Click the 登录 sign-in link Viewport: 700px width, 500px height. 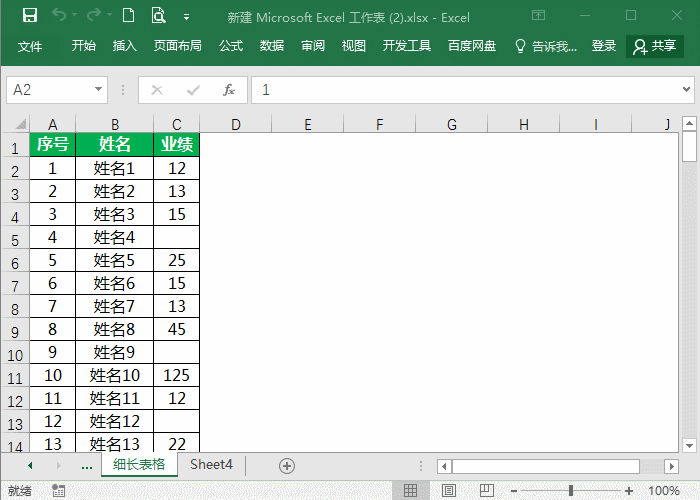tap(604, 46)
